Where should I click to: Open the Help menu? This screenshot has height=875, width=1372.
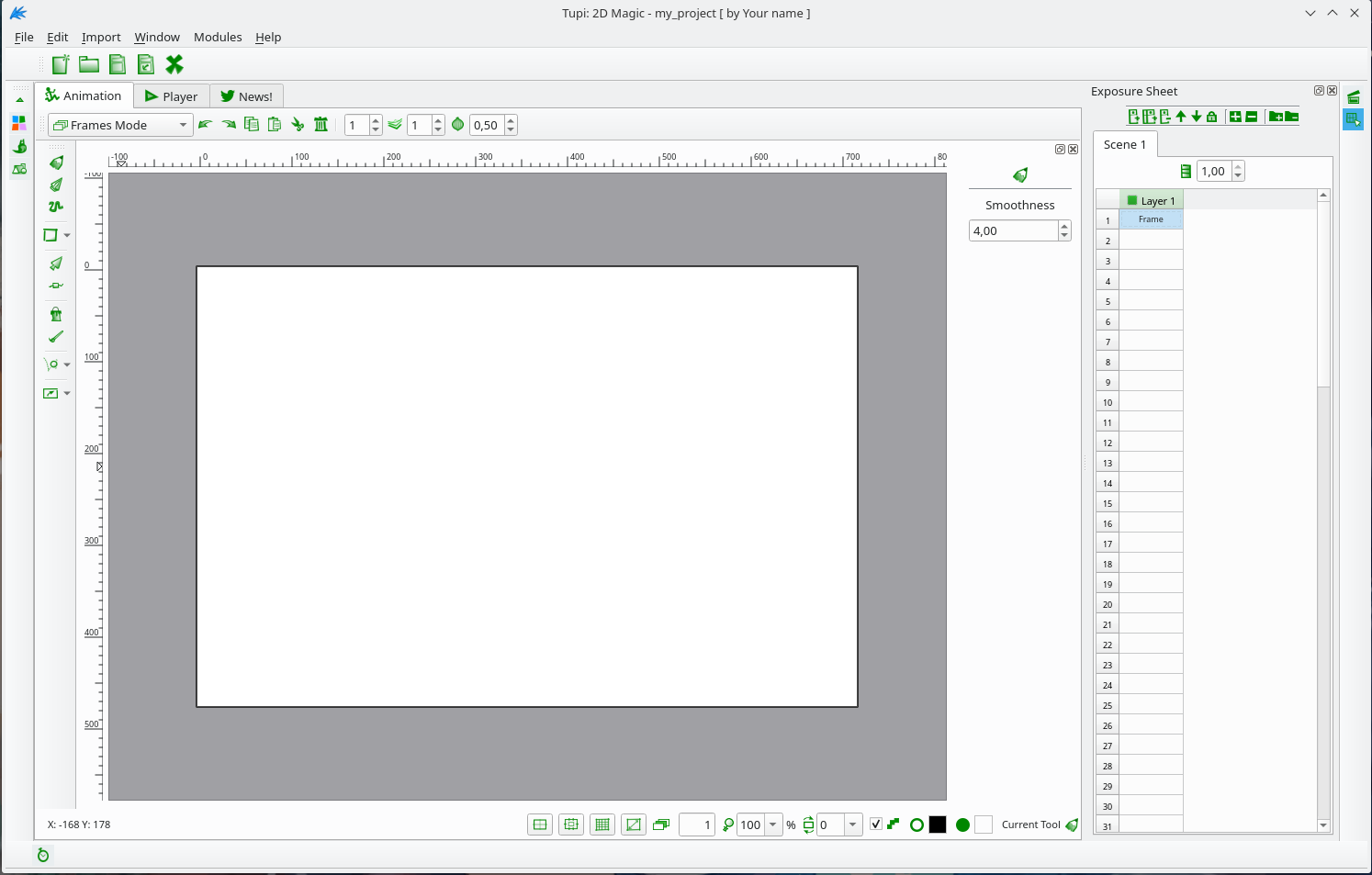coord(268,37)
